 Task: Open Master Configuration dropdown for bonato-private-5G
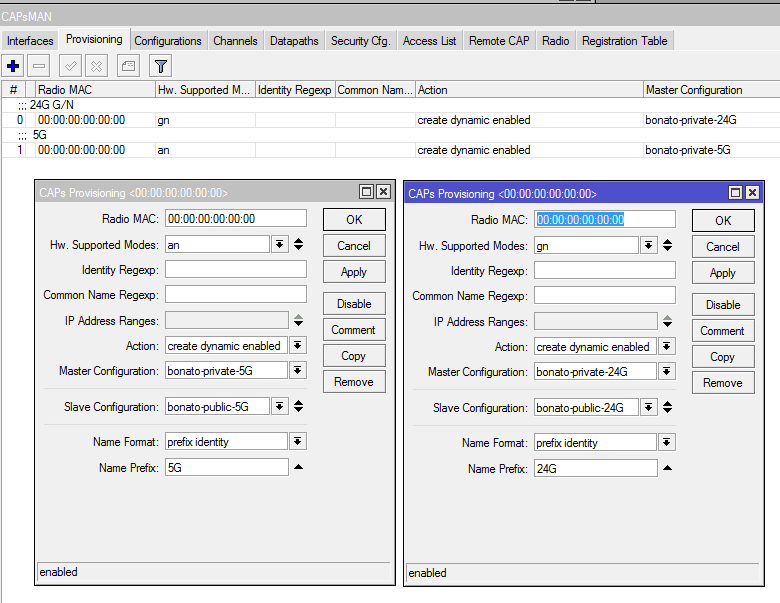pyautogui.click(x=297, y=370)
